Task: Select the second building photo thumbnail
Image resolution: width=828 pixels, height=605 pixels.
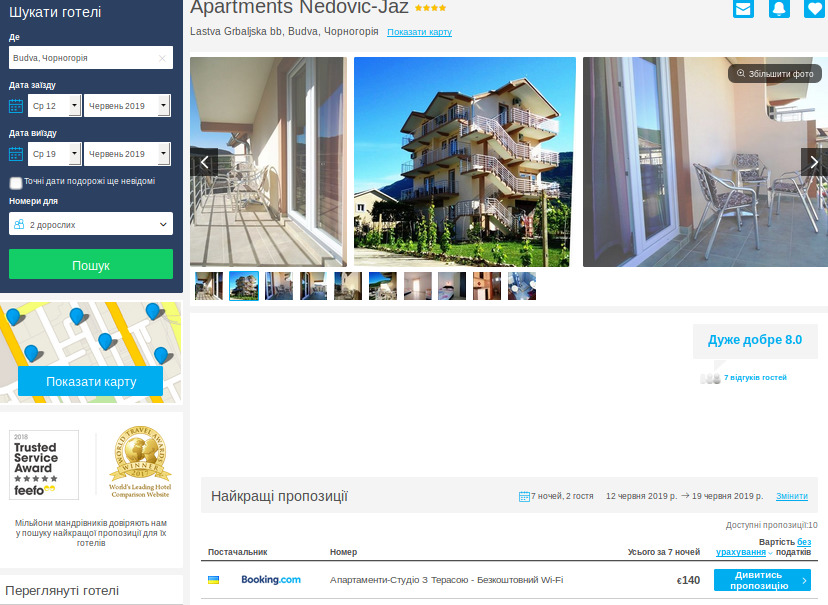Action: 244,286
